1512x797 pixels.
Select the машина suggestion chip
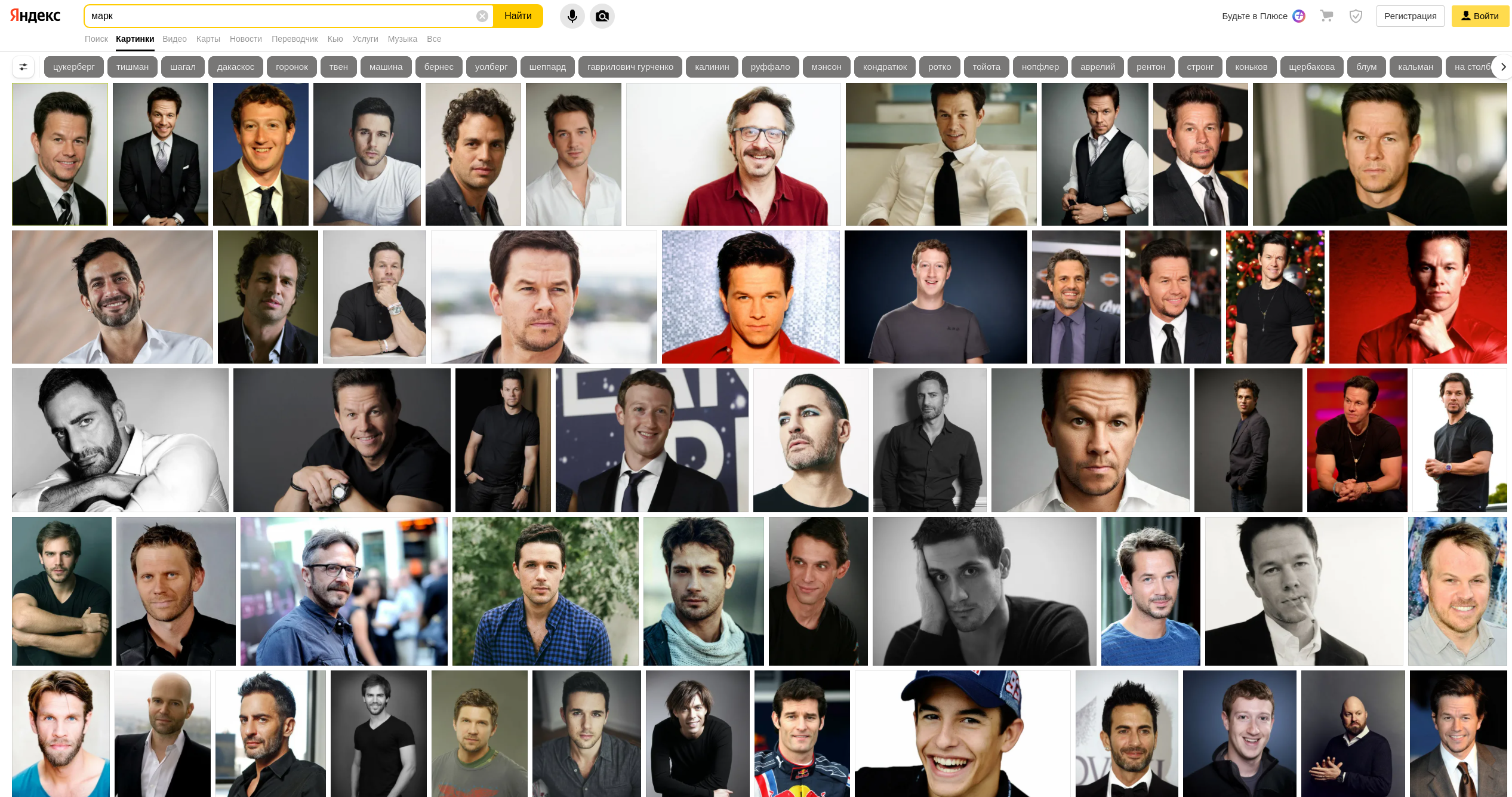click(386, 67)
